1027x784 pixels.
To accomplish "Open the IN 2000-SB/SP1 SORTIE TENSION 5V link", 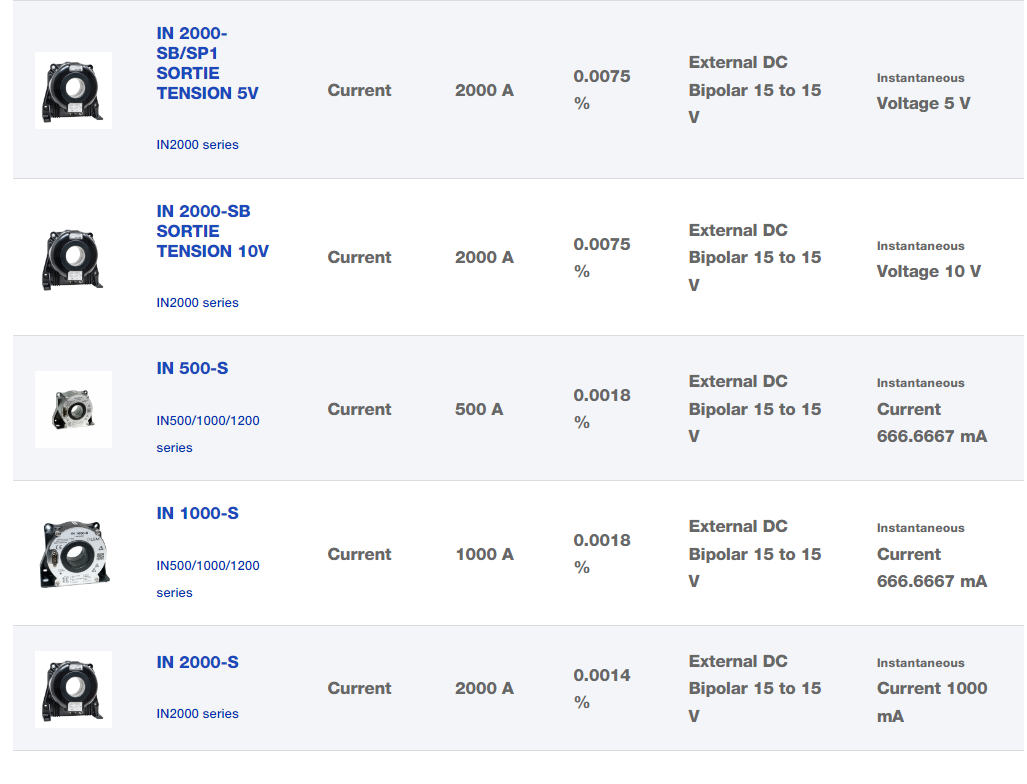I will [x=207, y=63].
